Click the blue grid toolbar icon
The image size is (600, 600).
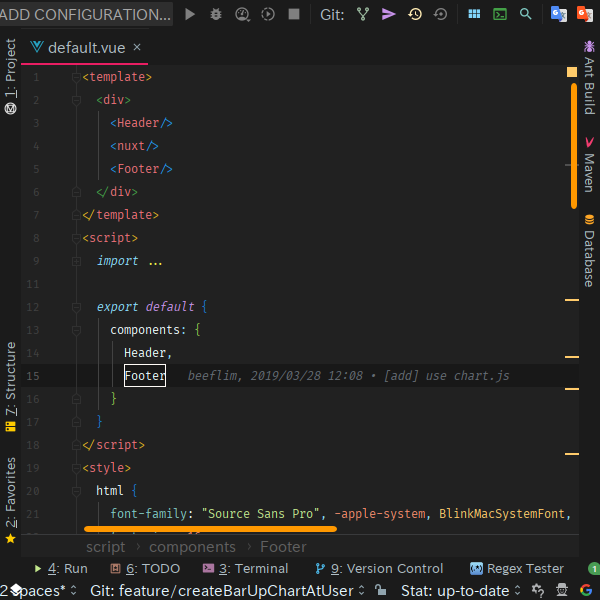click(x=474, y=14)
